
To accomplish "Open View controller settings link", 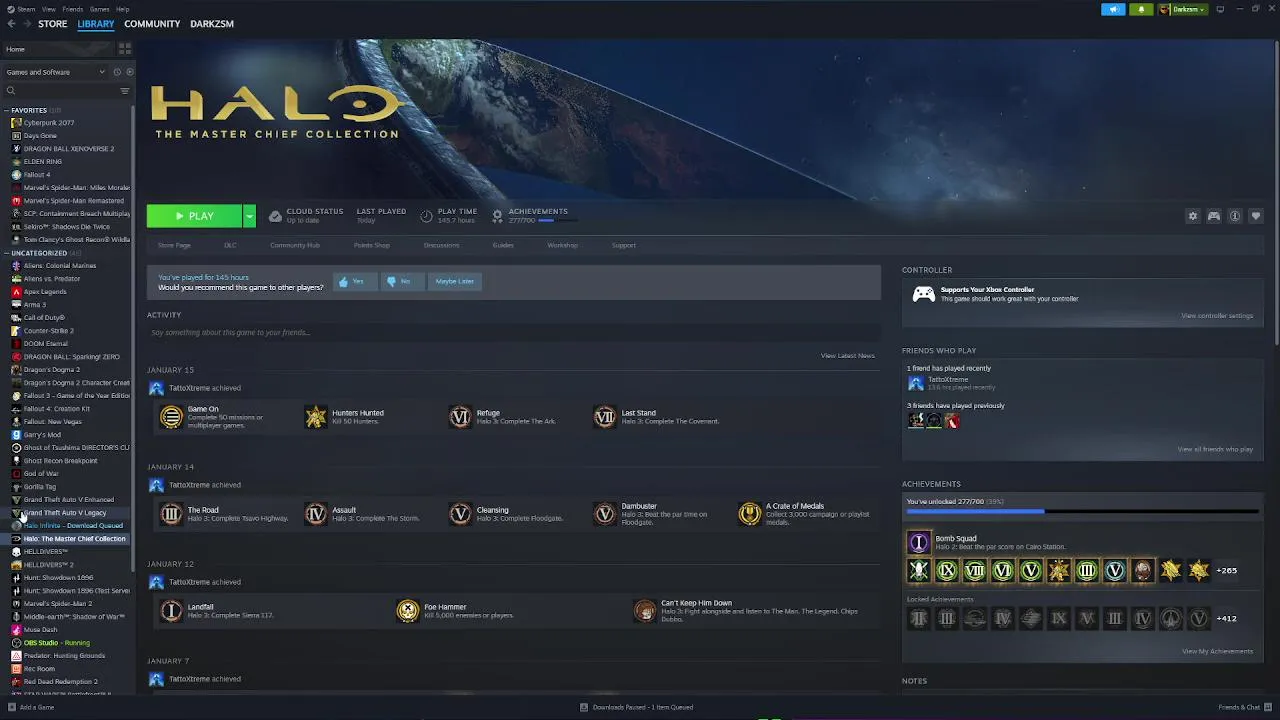I will pos(1217,316).
